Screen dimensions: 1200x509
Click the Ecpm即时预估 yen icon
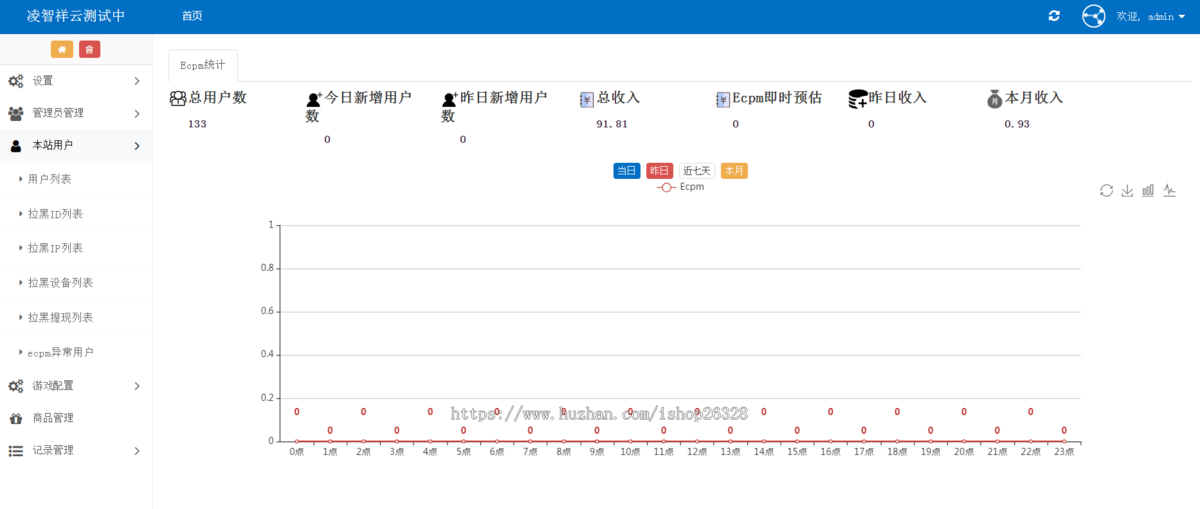pos(723,99)
